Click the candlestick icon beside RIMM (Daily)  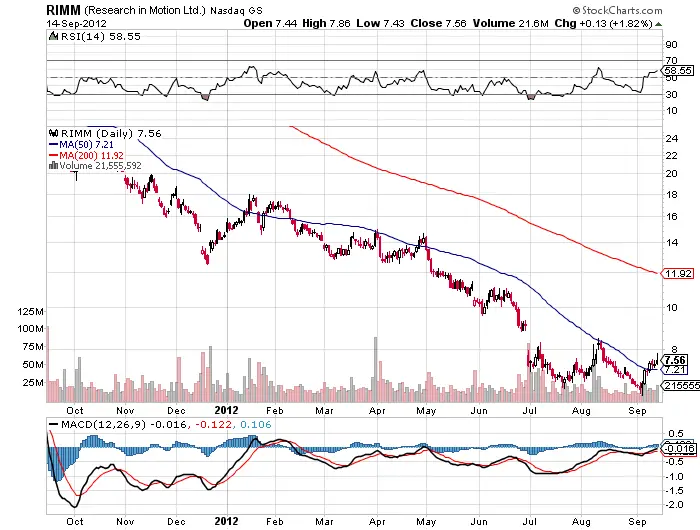pyautogui.click(x=54, y=133)
